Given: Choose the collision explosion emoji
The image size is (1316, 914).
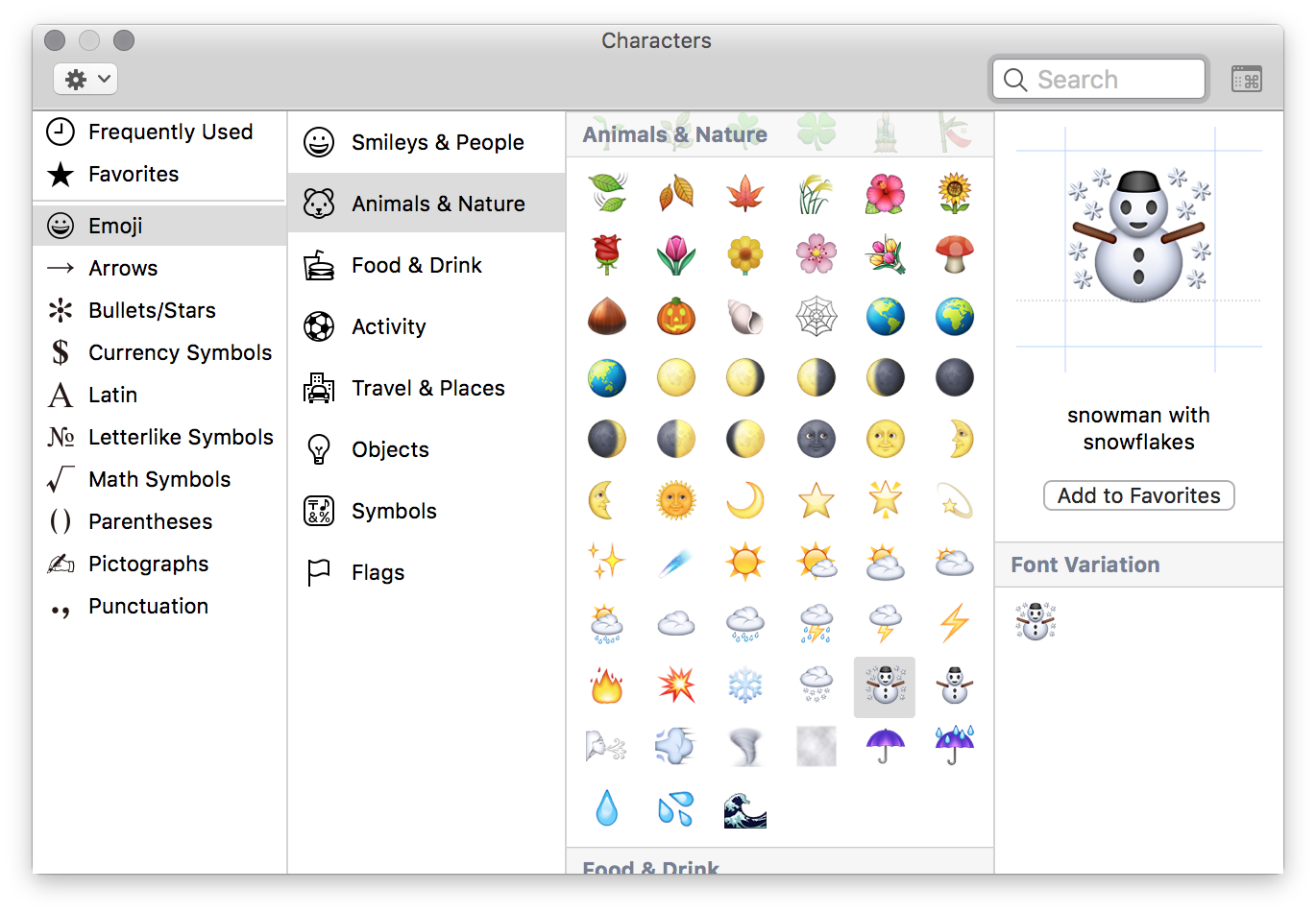Looking at the screenshot, I should [676, 685].
